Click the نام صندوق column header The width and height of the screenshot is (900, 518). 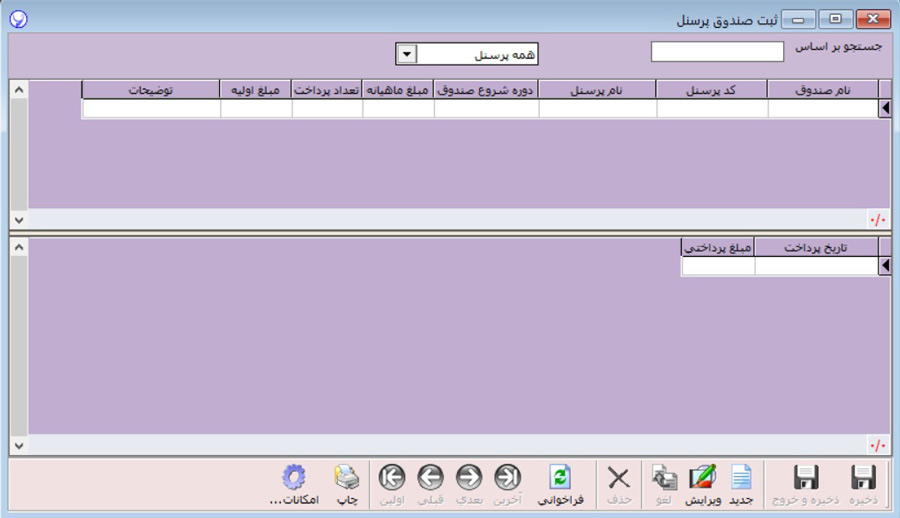(822, 90)
